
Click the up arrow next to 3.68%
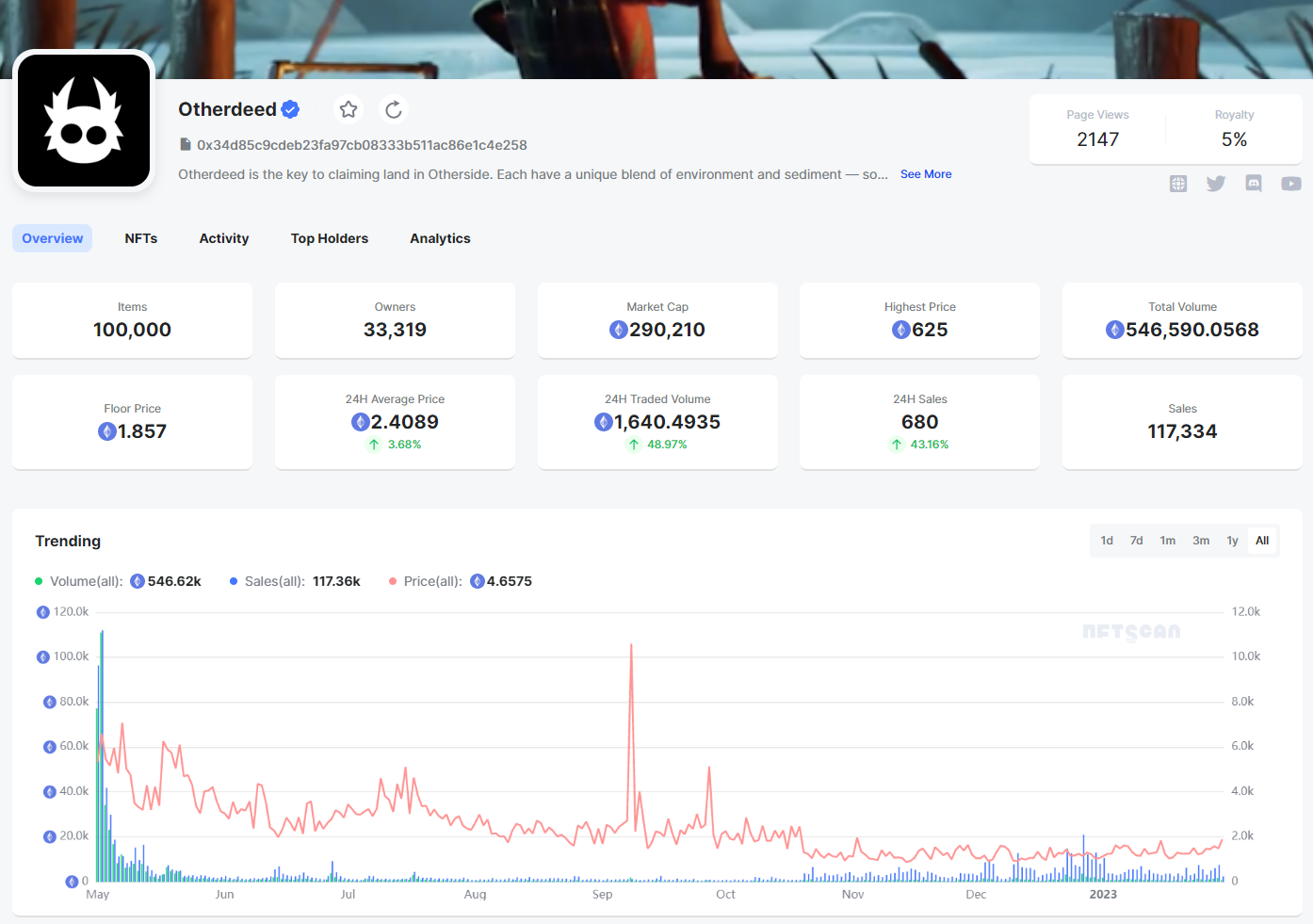coord(374,445)
